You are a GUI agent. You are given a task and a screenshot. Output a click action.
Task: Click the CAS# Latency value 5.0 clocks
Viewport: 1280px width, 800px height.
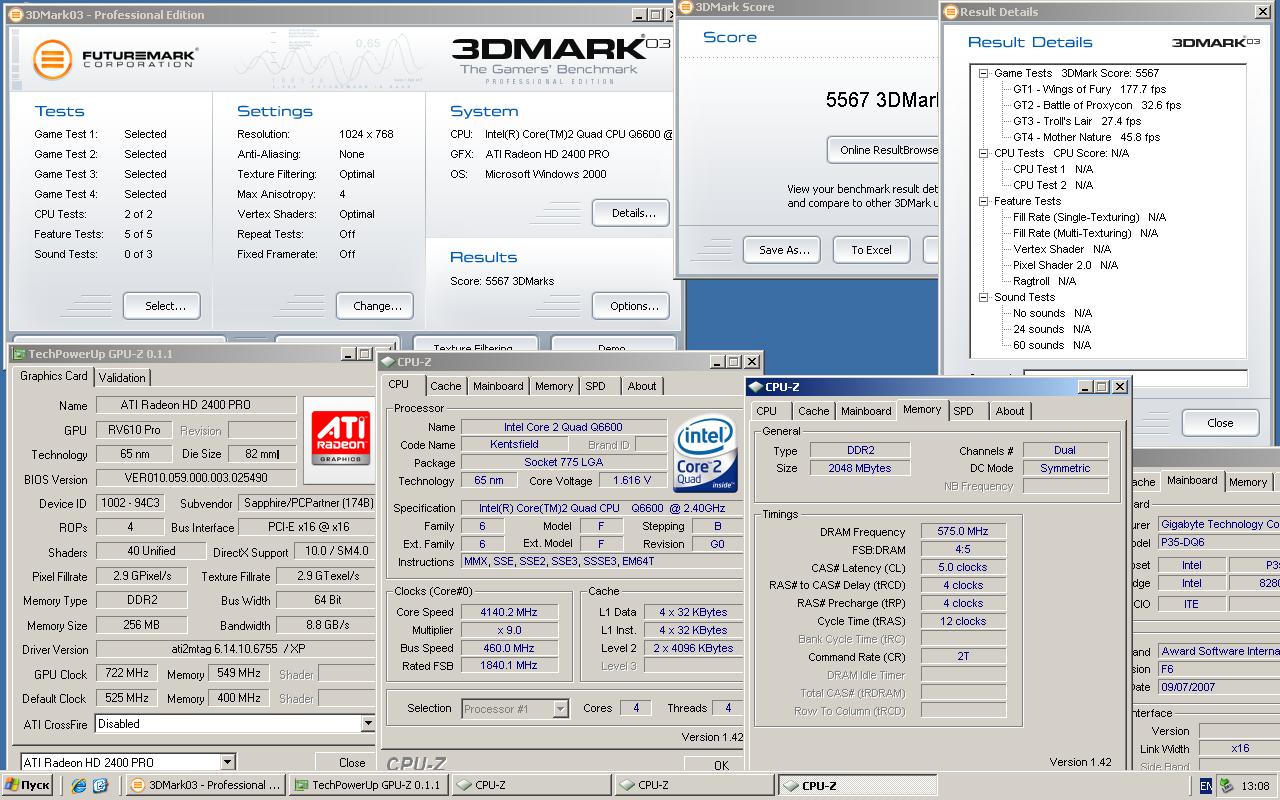963,567
